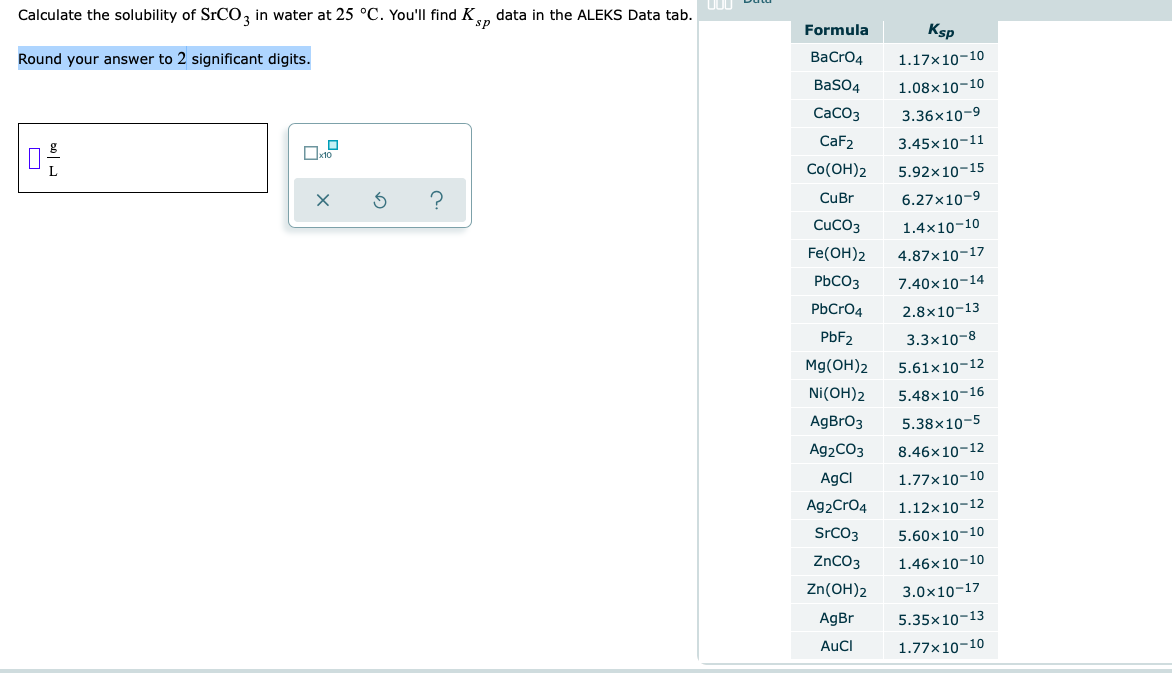Select the Ag2CO3 formula cell
Screen dimensions: 1172x673
(x=836, y=450)
